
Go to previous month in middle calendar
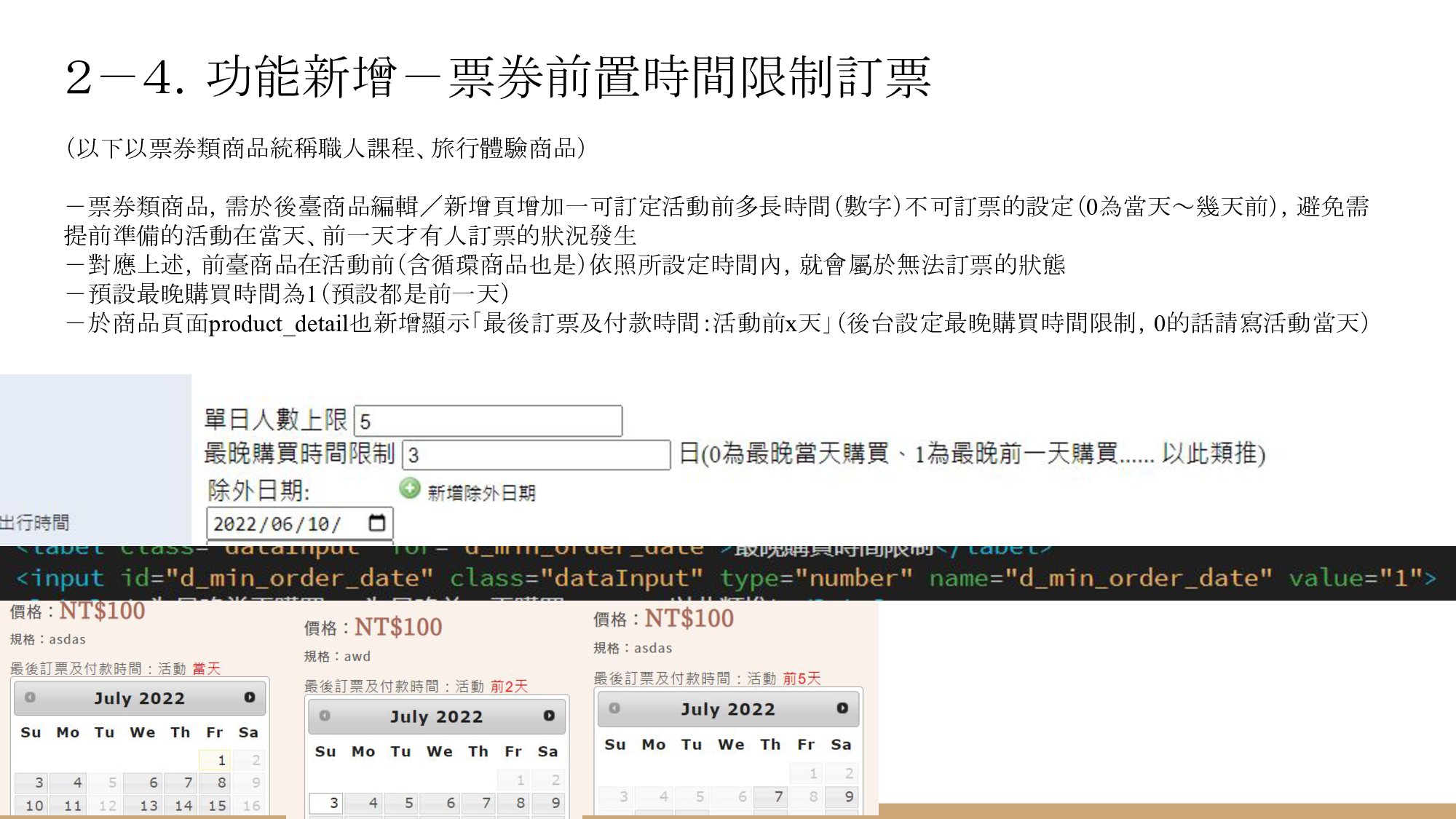coord(325,716)
